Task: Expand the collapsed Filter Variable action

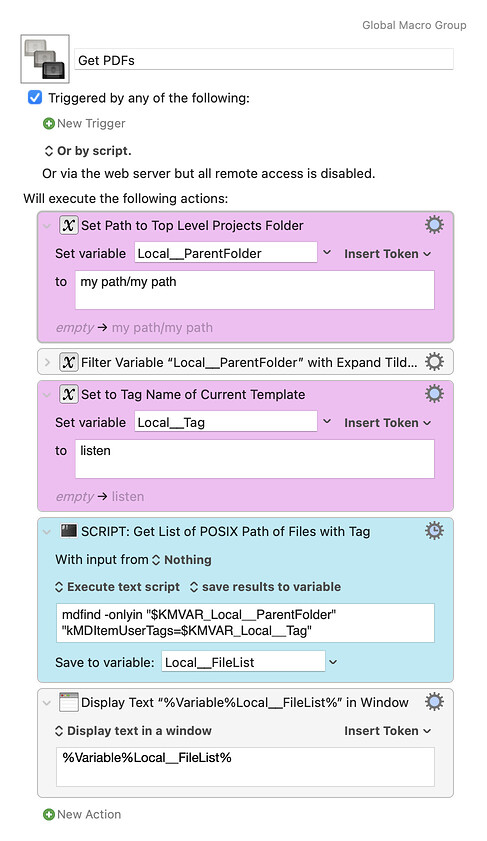Action: (47, 363)
